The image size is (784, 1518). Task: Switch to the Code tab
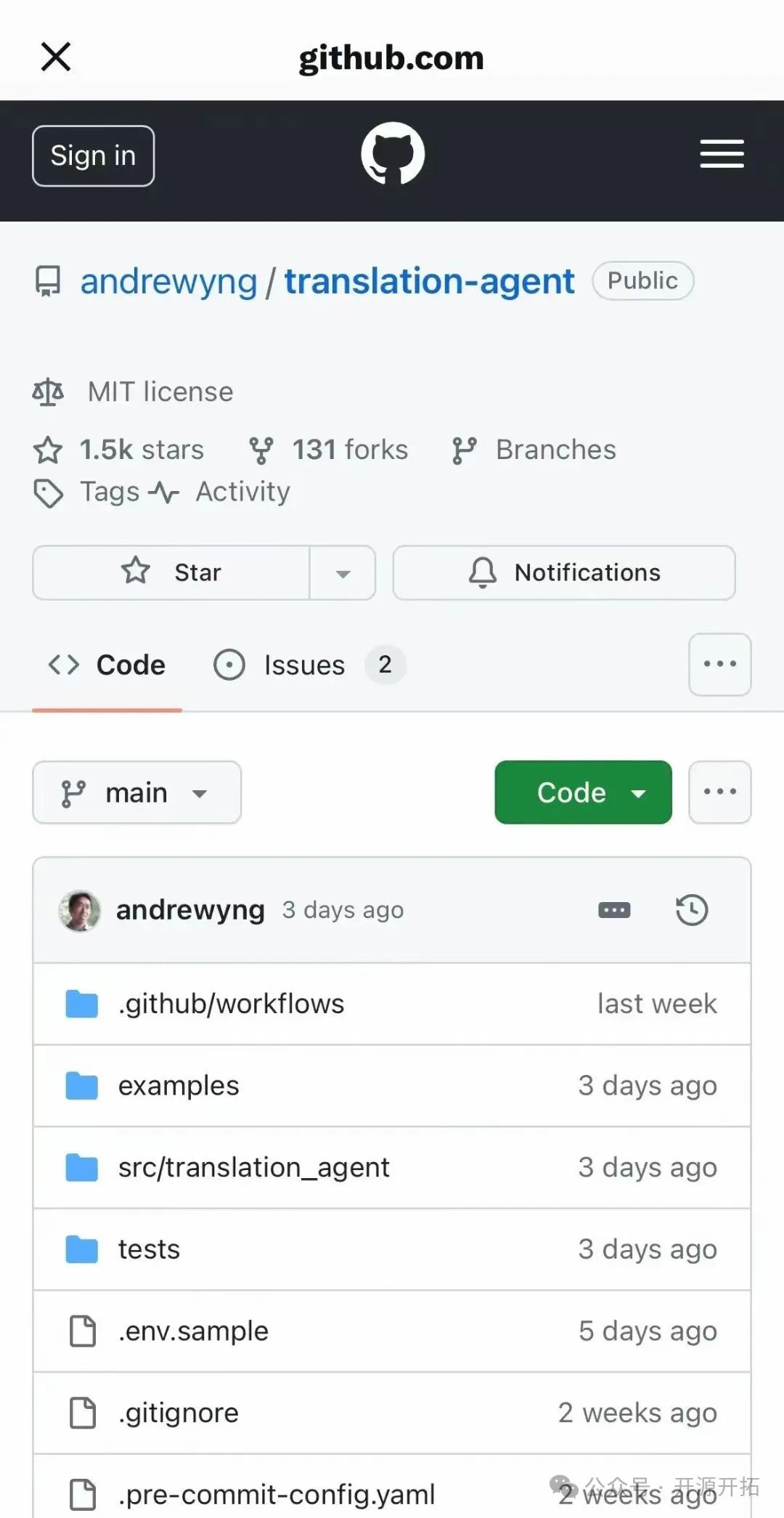(107, 665)
